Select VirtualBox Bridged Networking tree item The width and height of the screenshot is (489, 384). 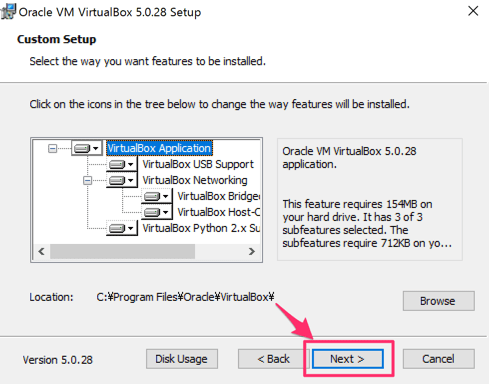pyautogui.click(x=219, y=196)
